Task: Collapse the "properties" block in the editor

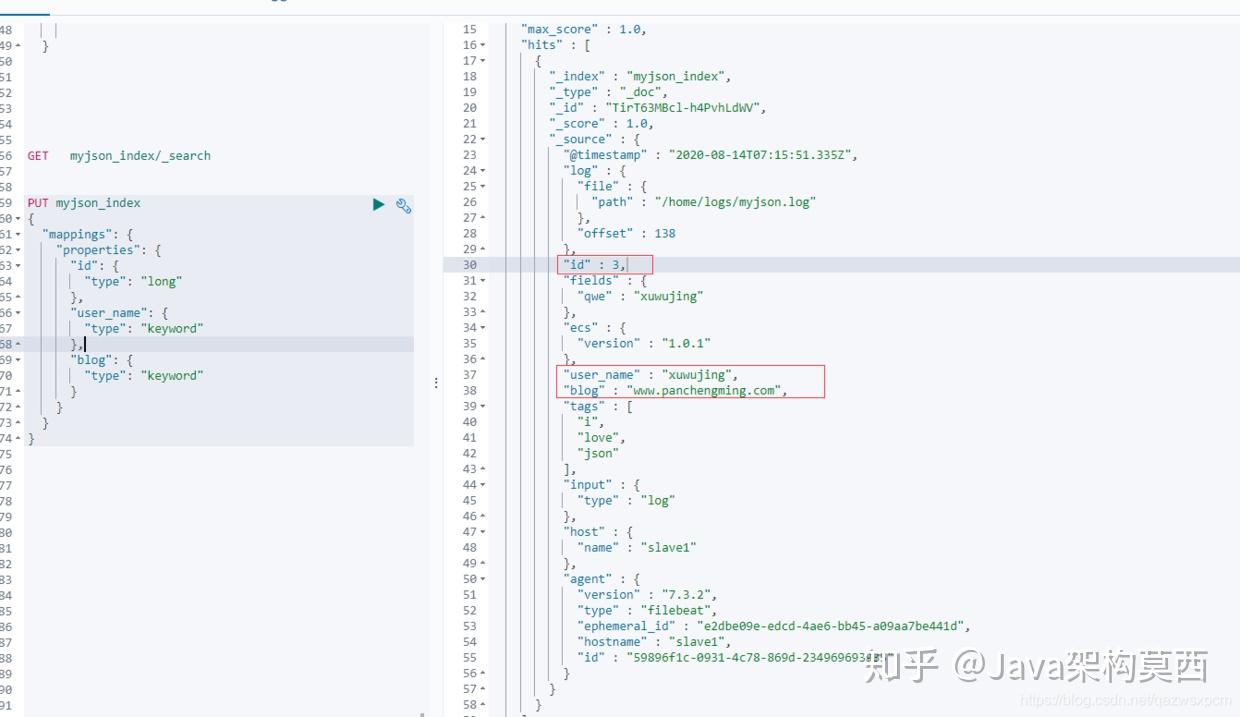Action: point(18,249)
